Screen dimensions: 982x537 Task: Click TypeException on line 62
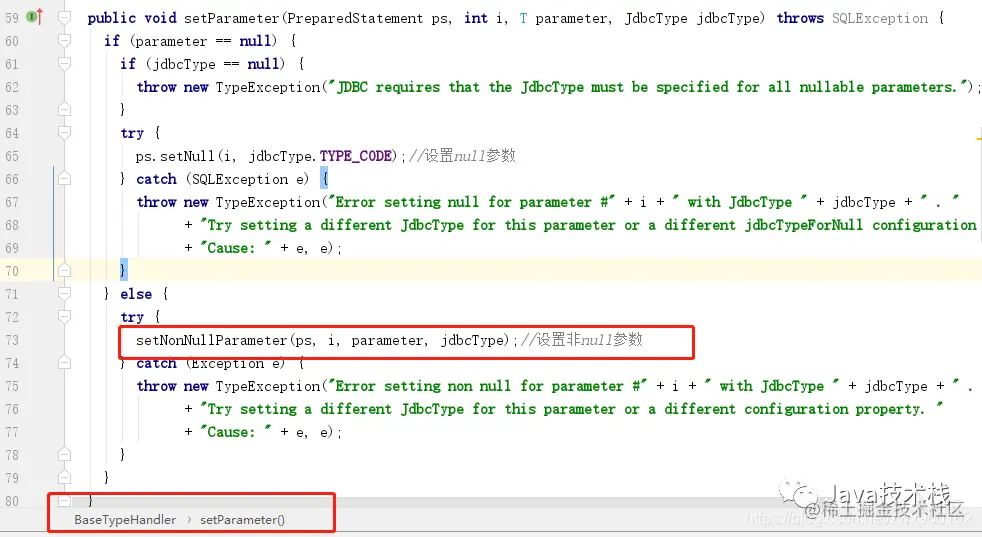(267, 87)
